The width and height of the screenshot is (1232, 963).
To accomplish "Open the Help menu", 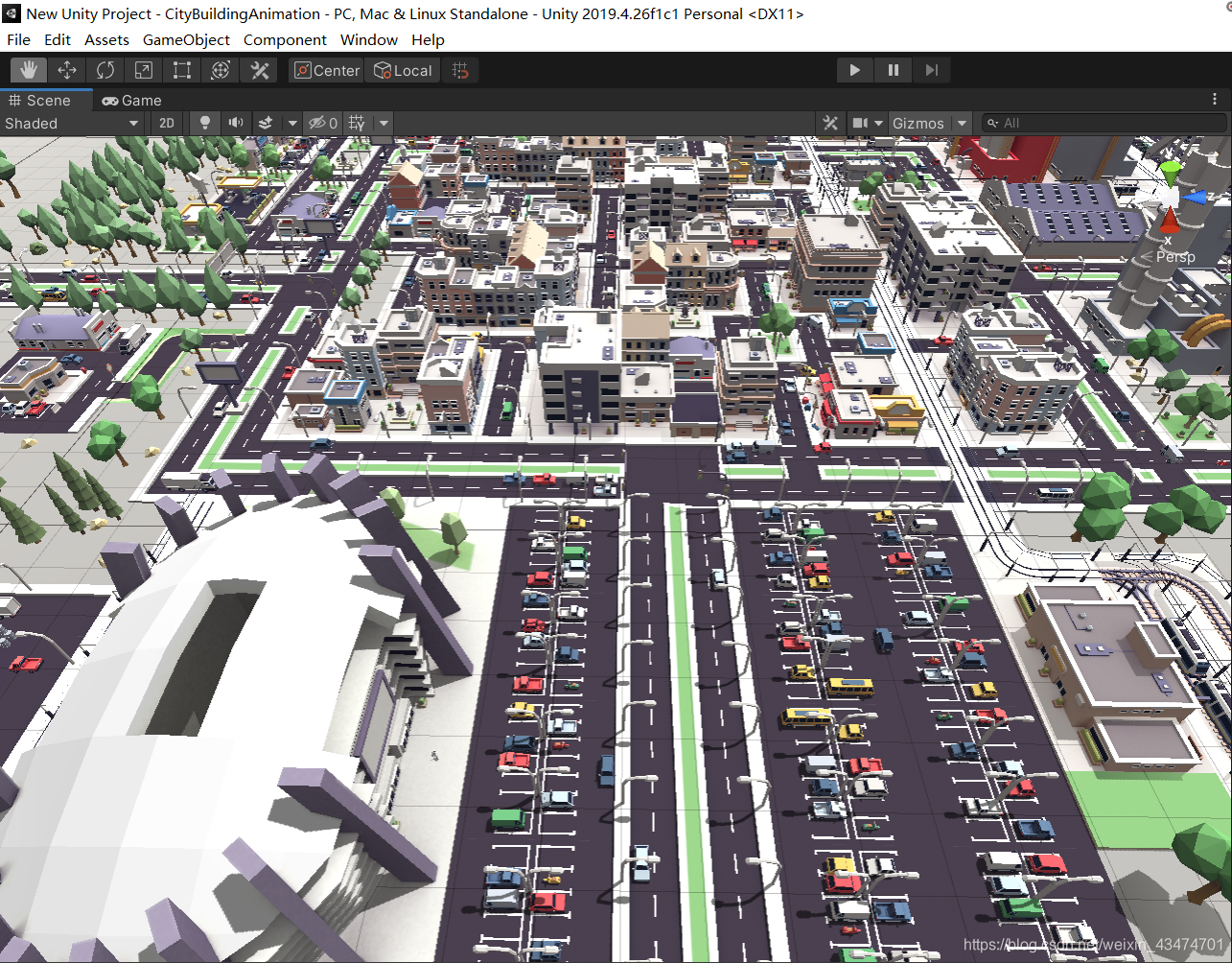I will [428, 39].
